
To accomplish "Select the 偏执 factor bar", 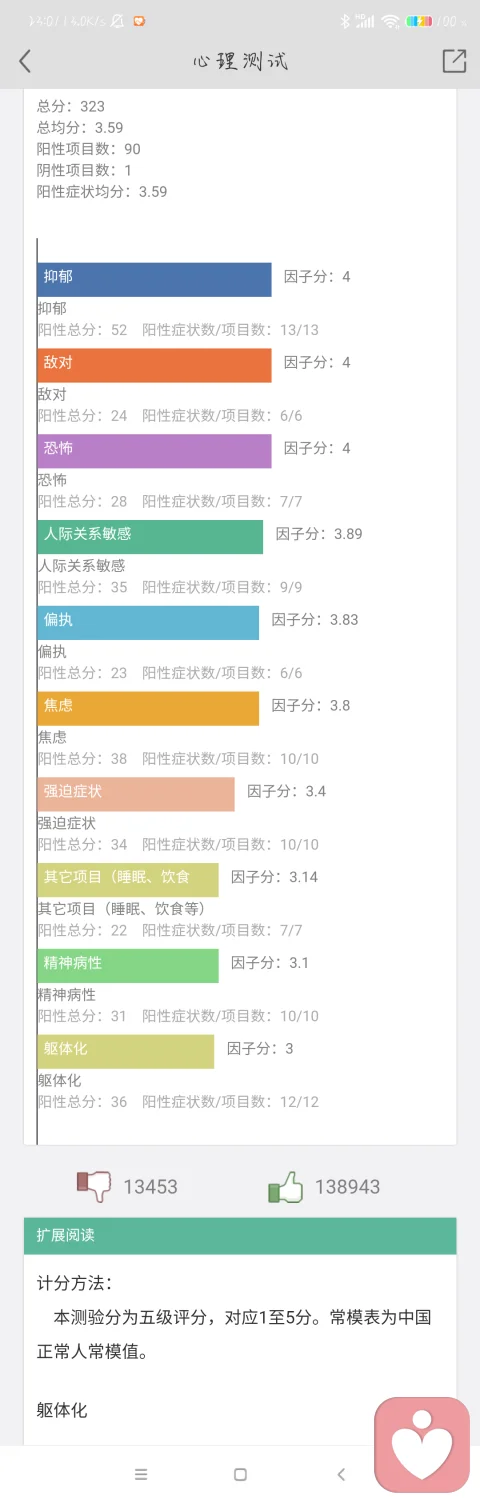I will pos(149,623).
